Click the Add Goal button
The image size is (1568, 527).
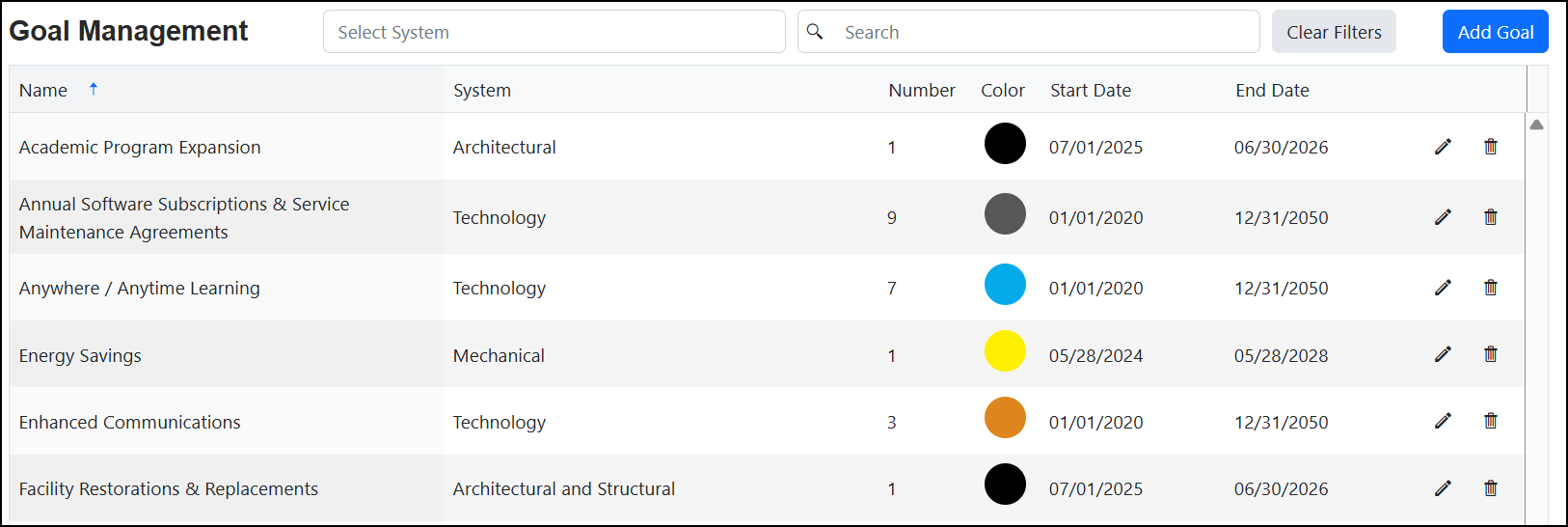1496,32
